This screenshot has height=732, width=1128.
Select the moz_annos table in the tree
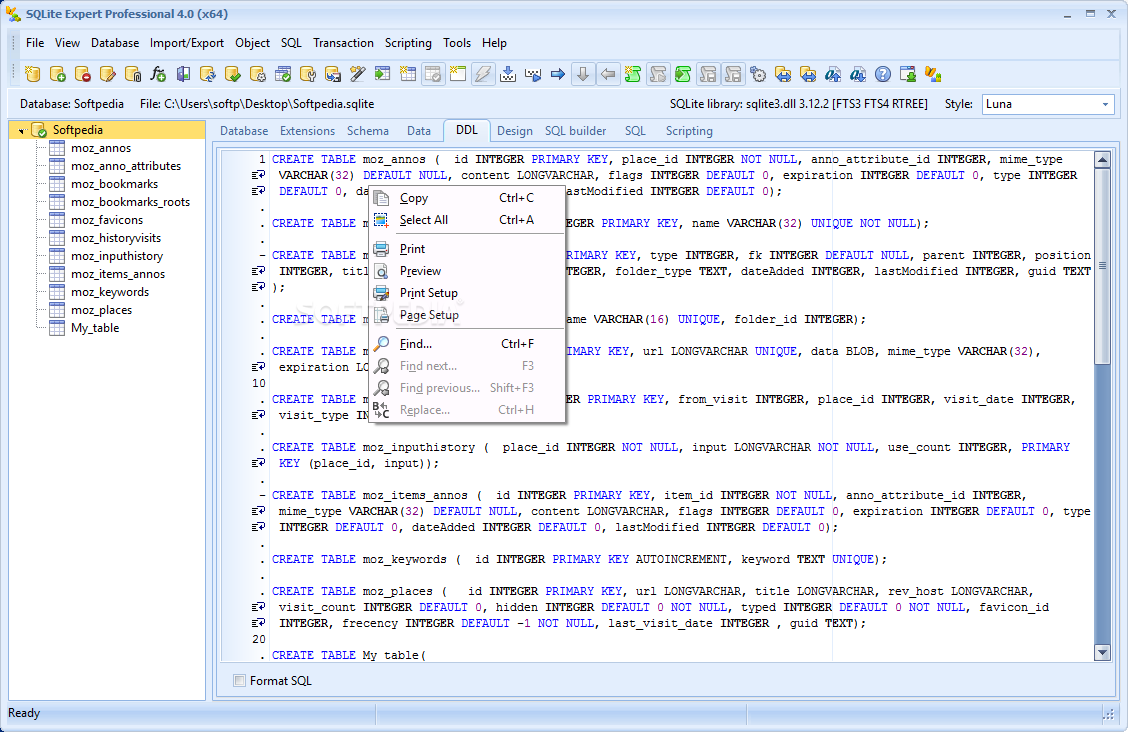coord(101,148)
